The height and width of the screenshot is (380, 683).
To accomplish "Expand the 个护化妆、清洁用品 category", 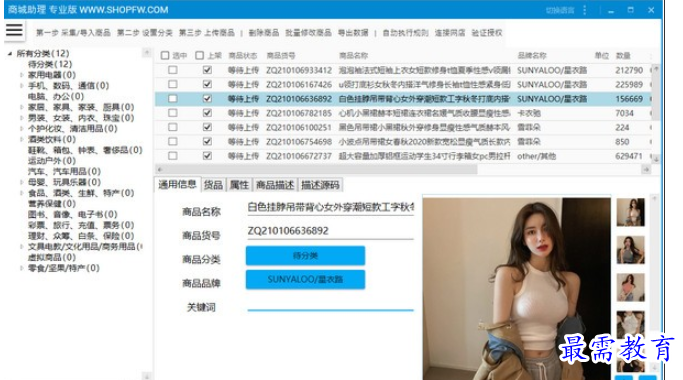I will pyautogui.click(x=21, y=129).
